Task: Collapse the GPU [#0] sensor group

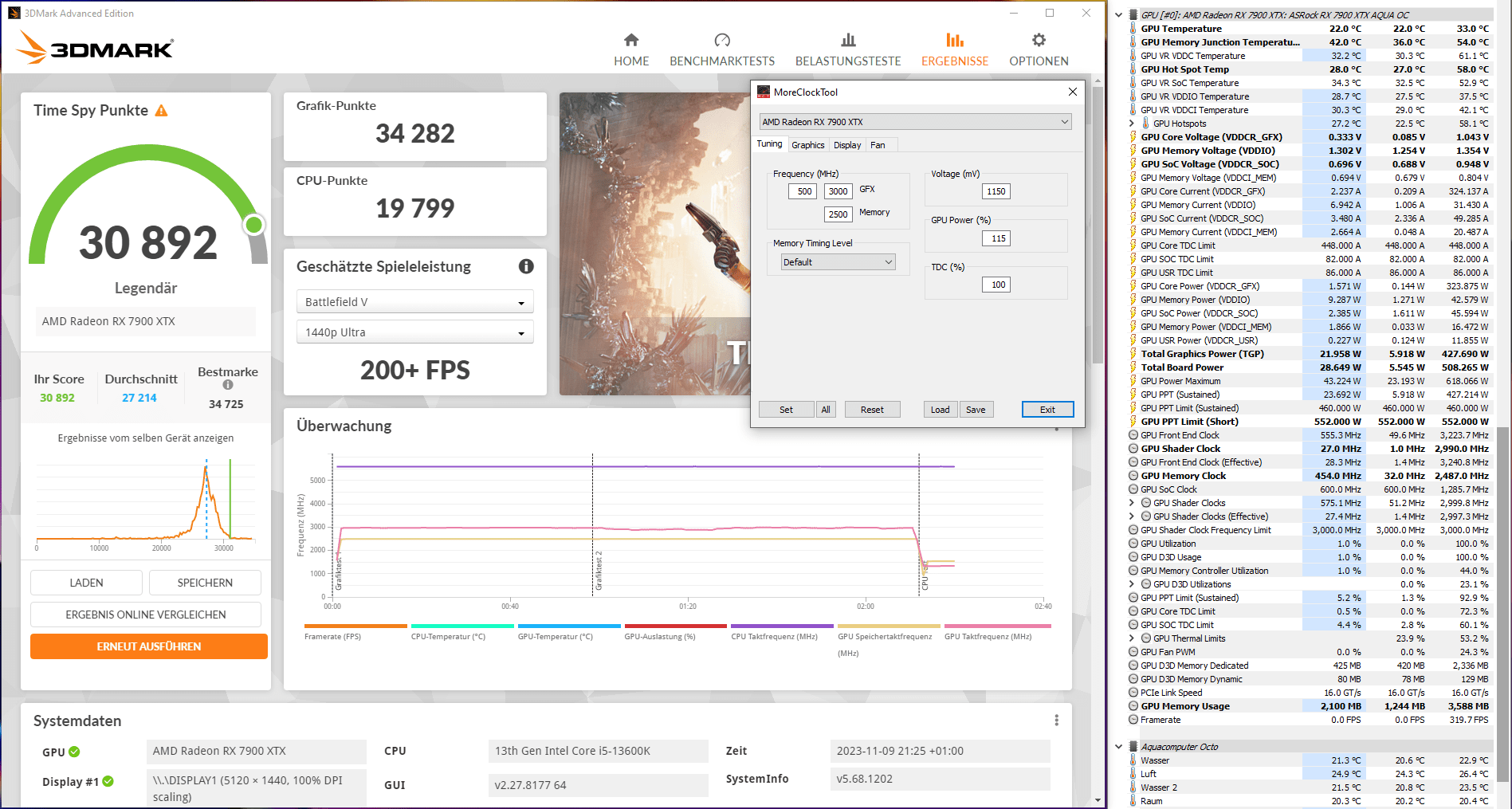Action: point(1118,15)
